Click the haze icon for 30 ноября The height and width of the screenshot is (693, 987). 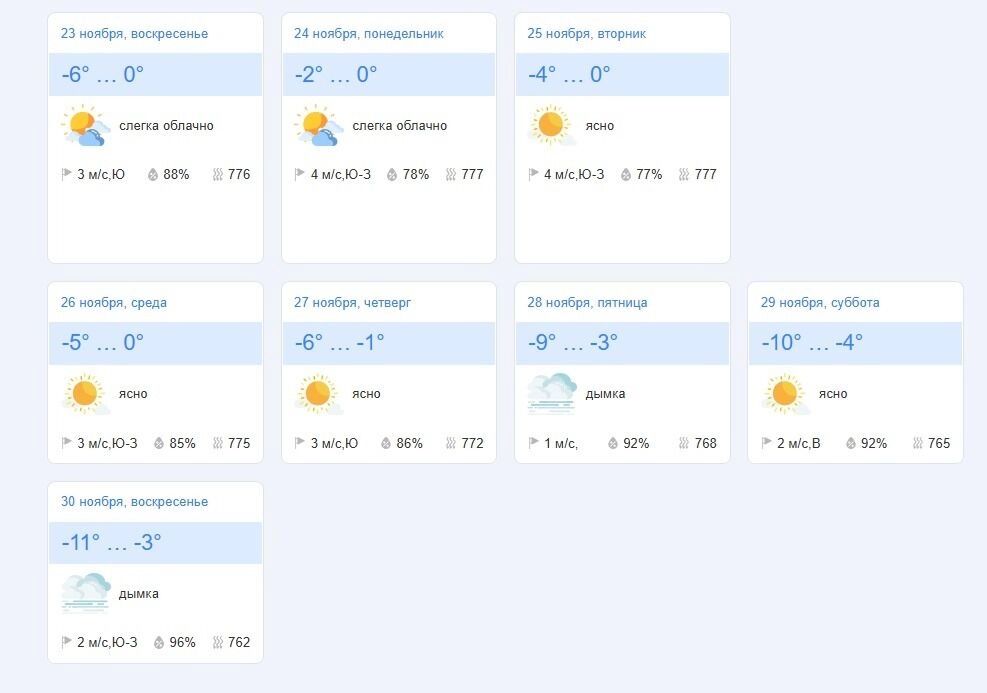84,593
